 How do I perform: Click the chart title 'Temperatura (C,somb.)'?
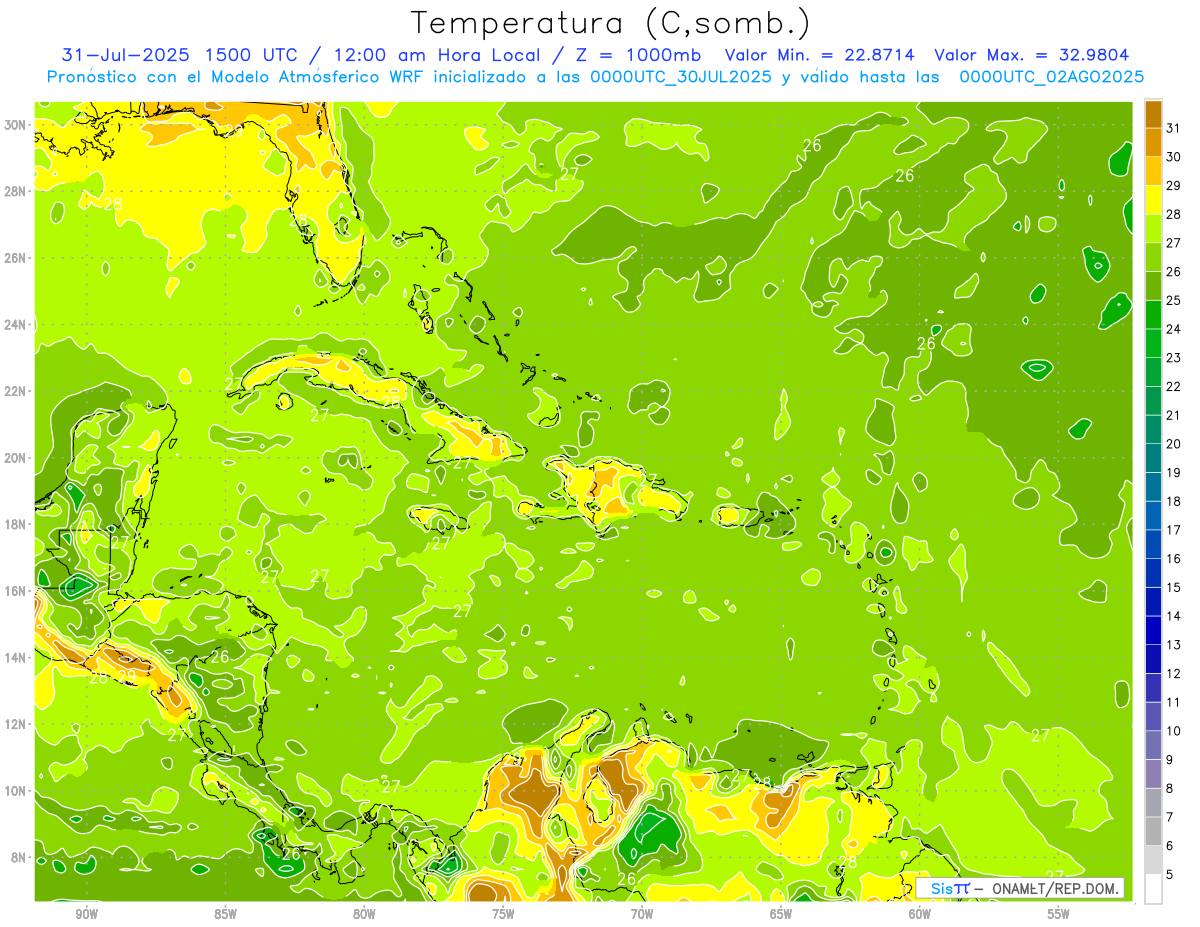click(611, 24)
